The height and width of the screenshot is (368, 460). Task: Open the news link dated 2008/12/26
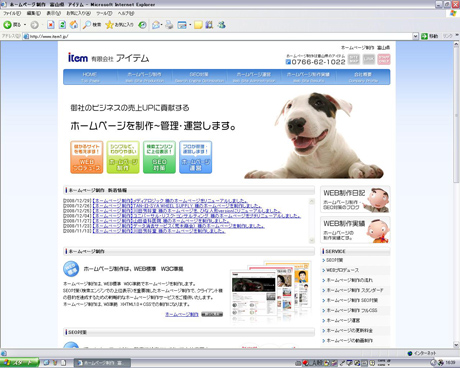click(x=176, y=206)
